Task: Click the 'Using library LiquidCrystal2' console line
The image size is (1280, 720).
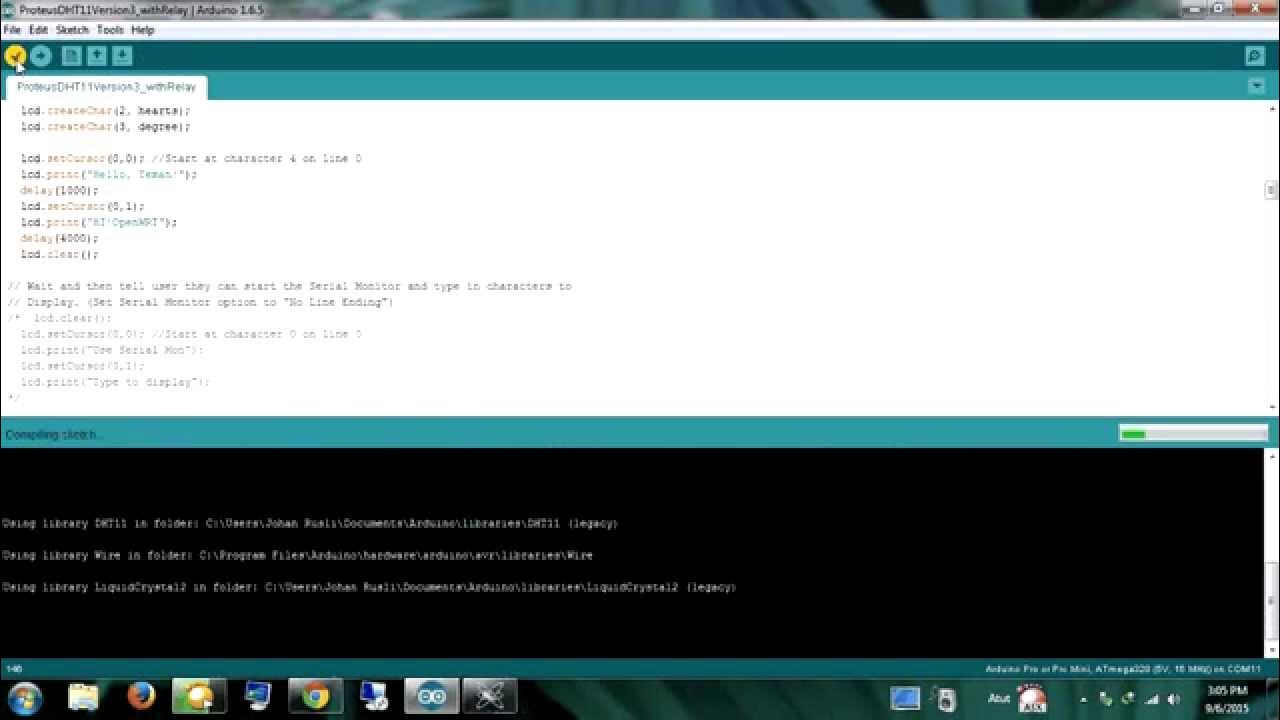Action: click(x=369, y=587)
